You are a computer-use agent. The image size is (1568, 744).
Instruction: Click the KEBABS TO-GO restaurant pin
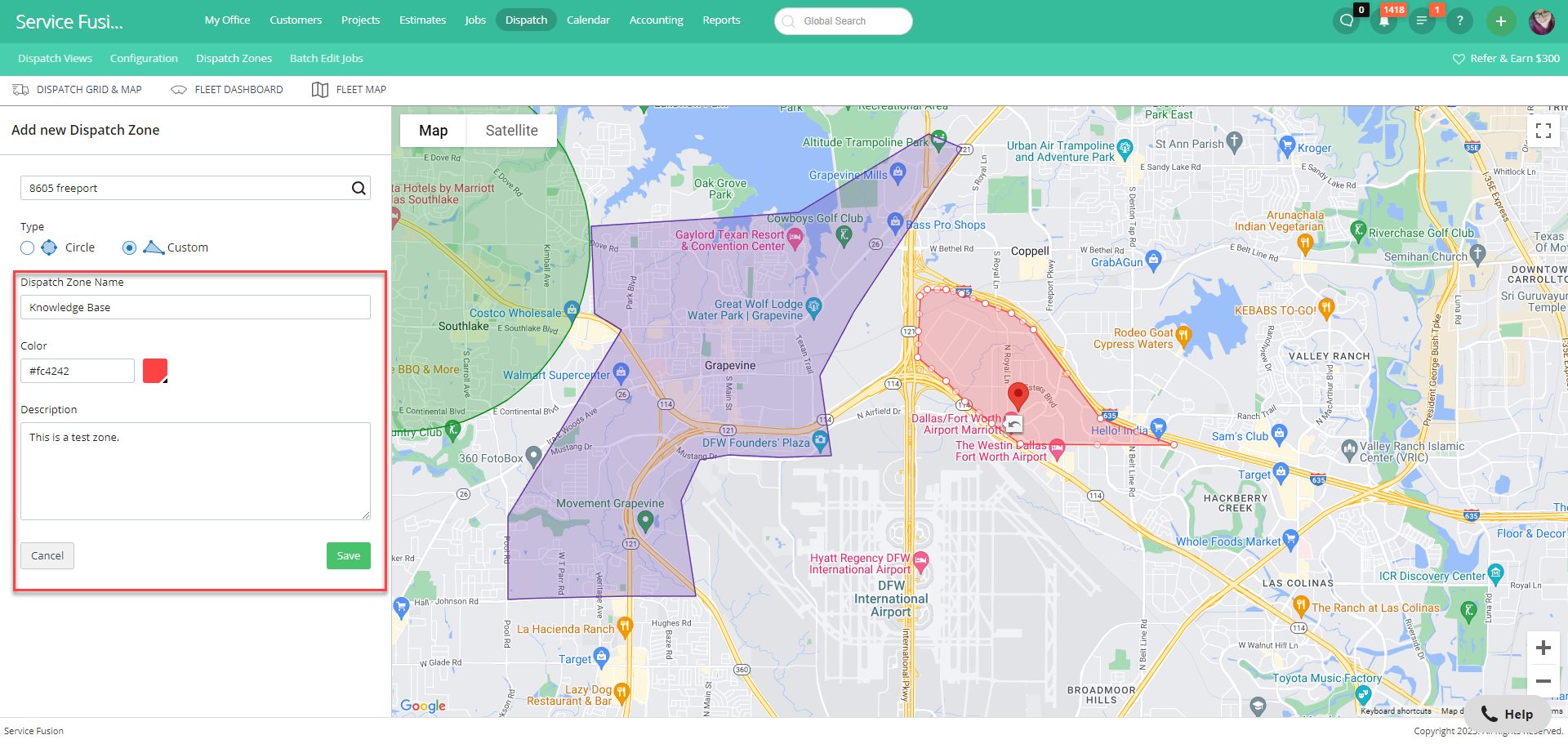tap(1326, 307)
